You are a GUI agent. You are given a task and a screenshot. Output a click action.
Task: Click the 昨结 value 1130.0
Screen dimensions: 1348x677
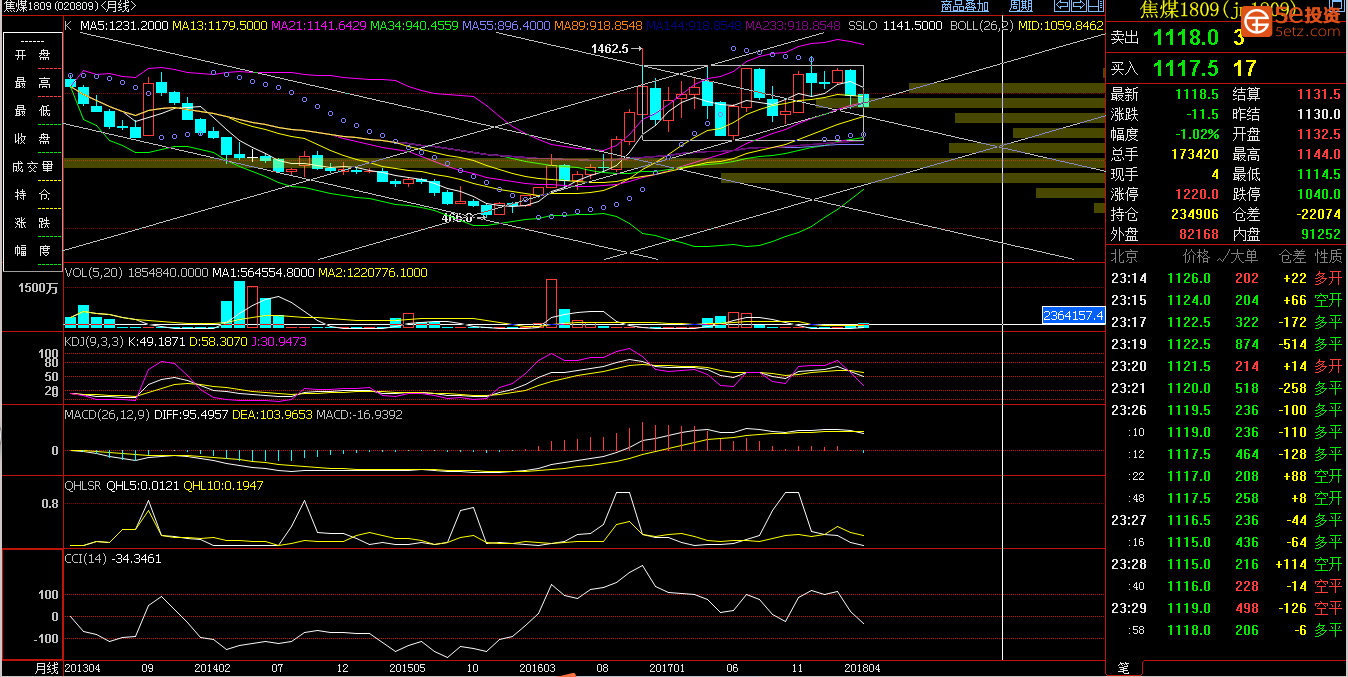pyautogui.click(x=1318, y=114)
